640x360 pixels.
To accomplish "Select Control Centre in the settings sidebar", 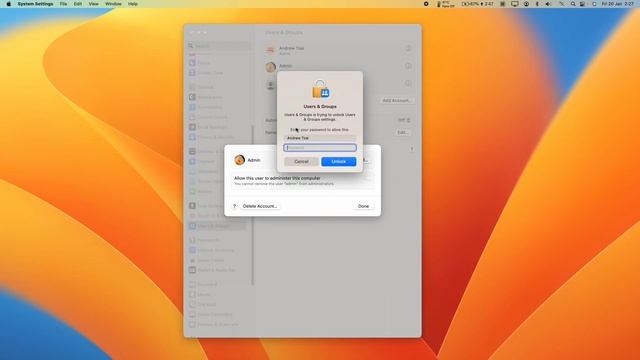I will (208, 117).
